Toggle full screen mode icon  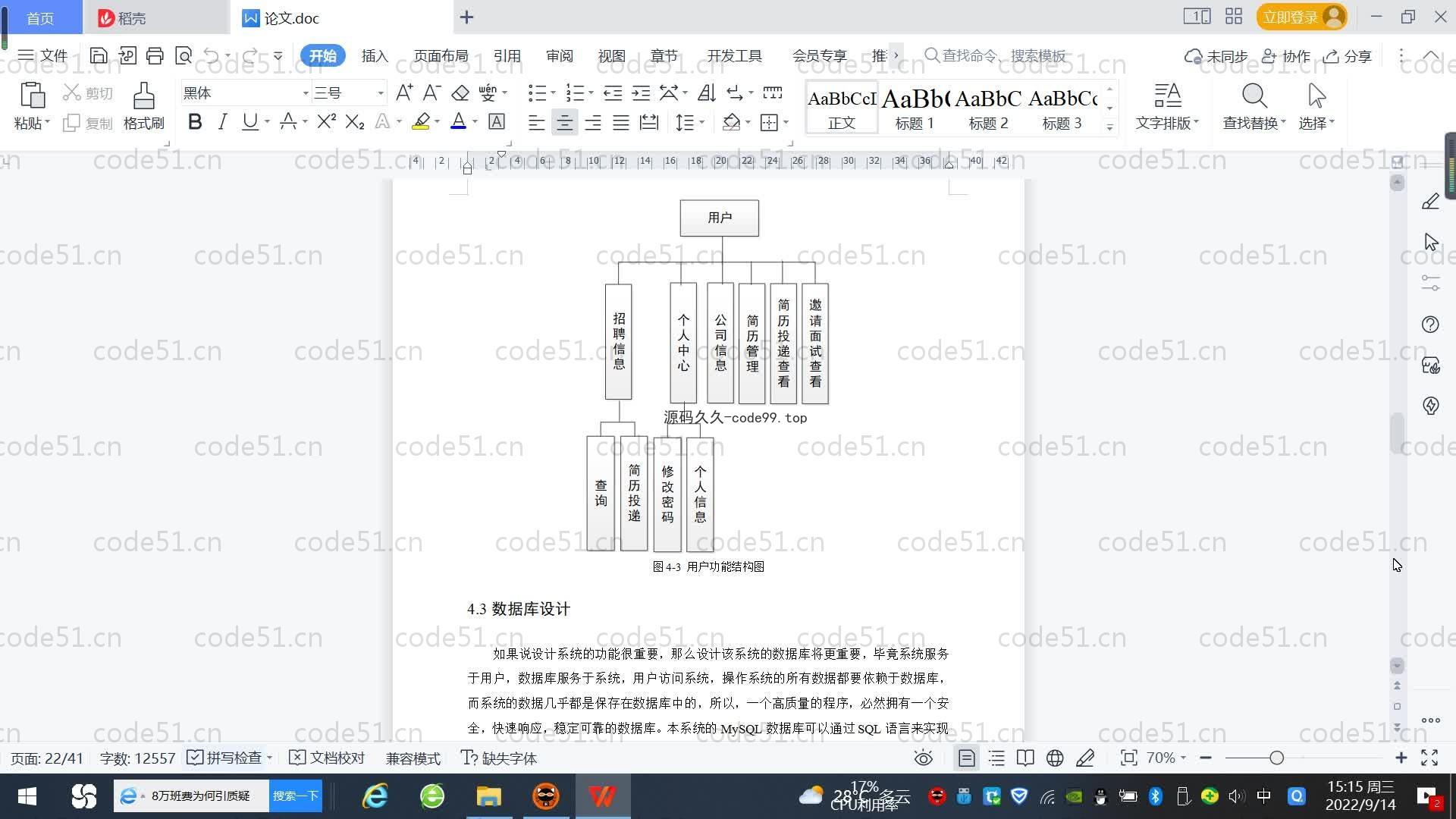click(1429, 758)
